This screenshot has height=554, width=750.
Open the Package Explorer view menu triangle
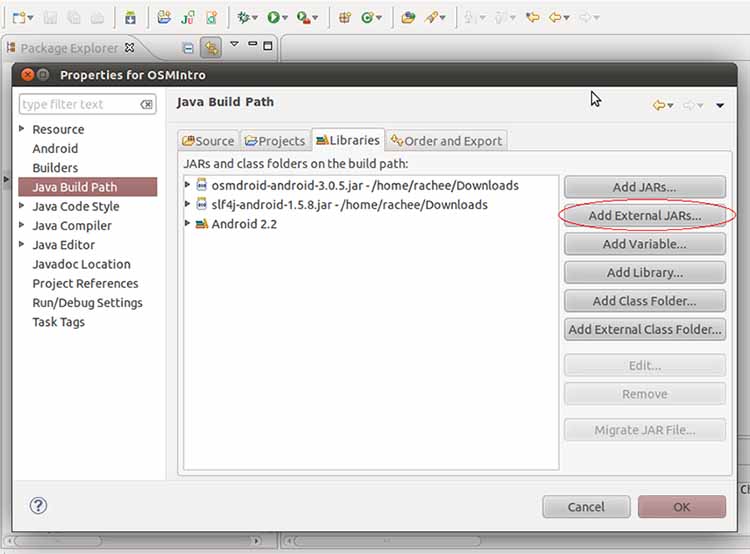tap(234, 44)
